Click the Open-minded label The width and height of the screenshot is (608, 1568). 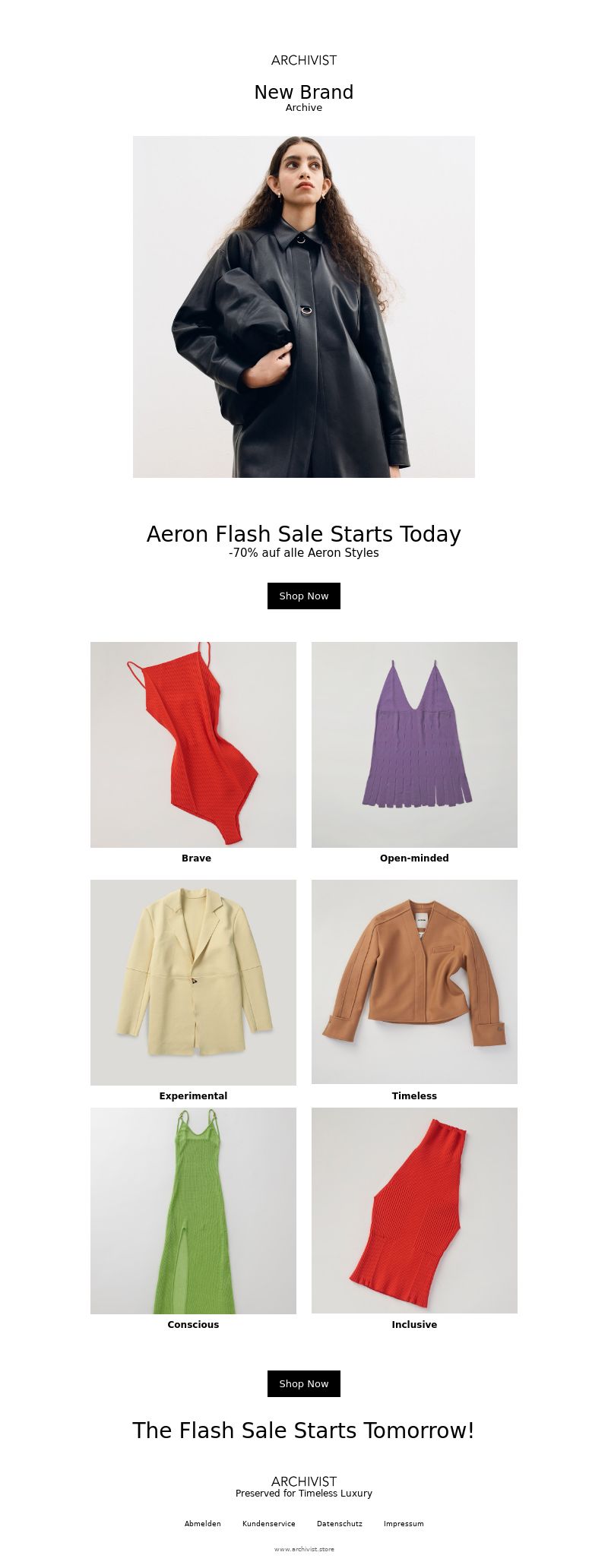(x=414, y=858)
